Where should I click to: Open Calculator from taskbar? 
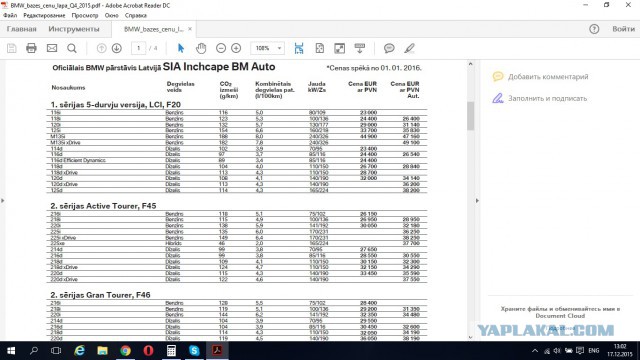tap(171, 351)
